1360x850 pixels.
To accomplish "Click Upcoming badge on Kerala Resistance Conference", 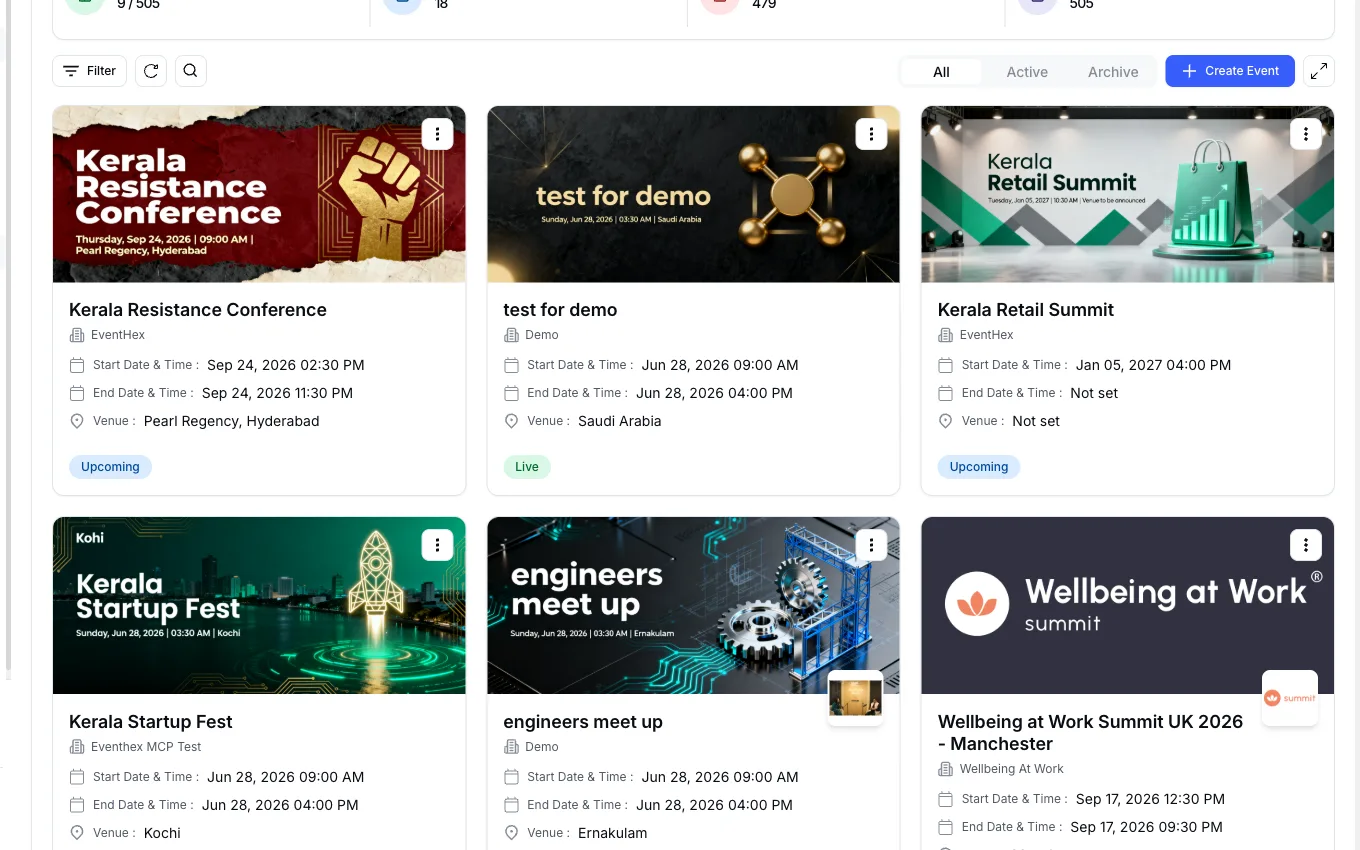I will click(110, 467).
